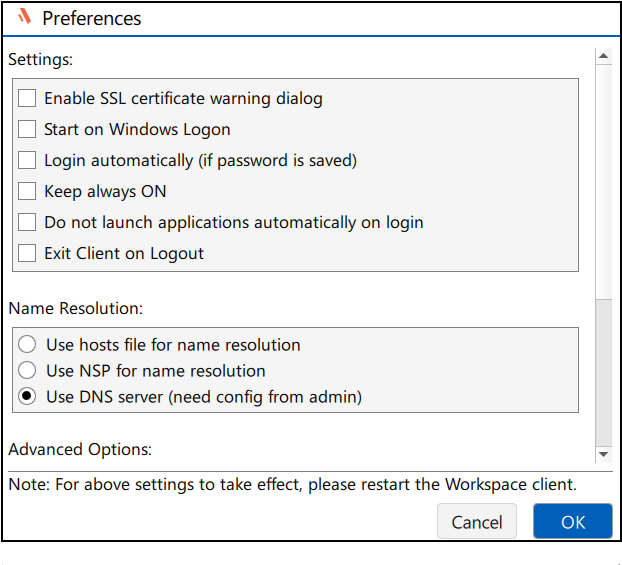The height and width of the screenshot is (565, 622).
Task: Click the empty scrollbar track above thumb
Action: [x=603, y=182]
